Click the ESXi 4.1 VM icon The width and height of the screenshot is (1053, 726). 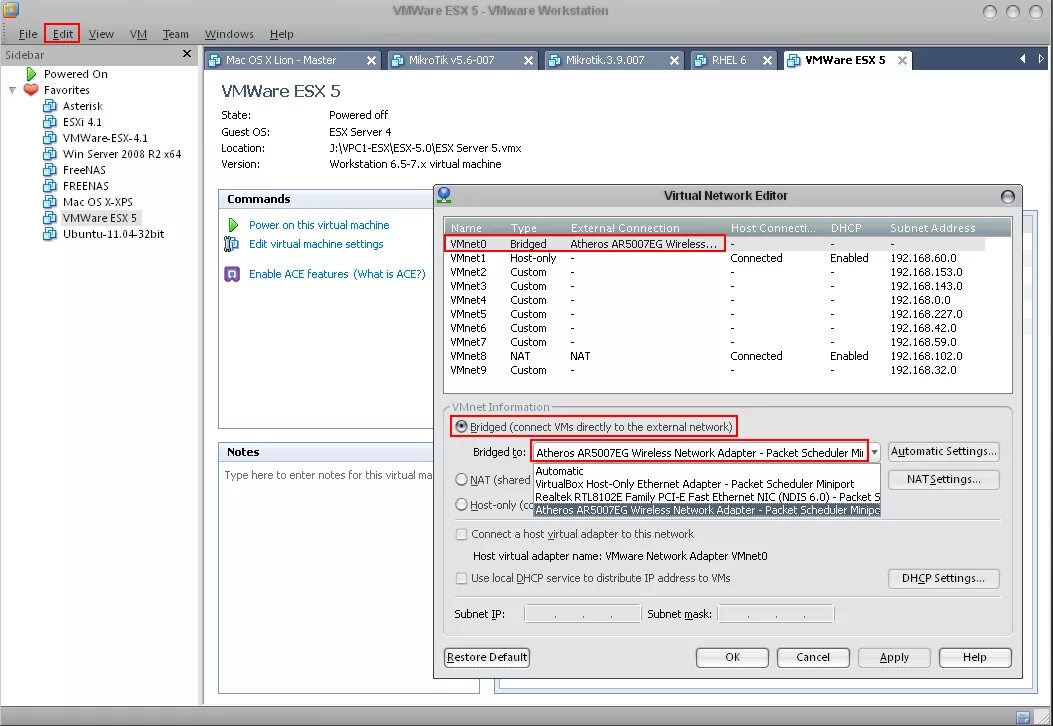(50, 122)
